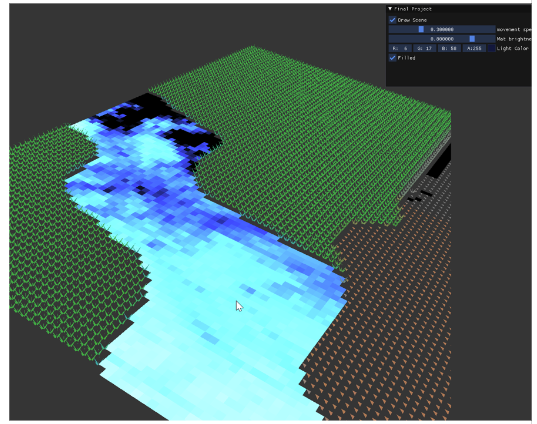Toggle the Draw Scene checkbox
The image size is (537, 424).
pyautogui.click(x=392, y=20)
